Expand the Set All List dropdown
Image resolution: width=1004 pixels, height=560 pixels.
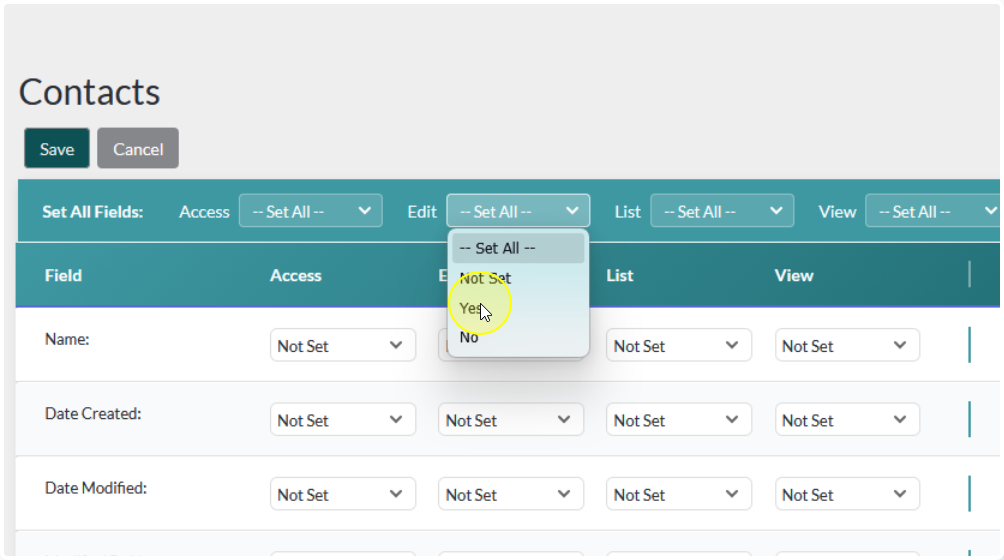point(722,211)
